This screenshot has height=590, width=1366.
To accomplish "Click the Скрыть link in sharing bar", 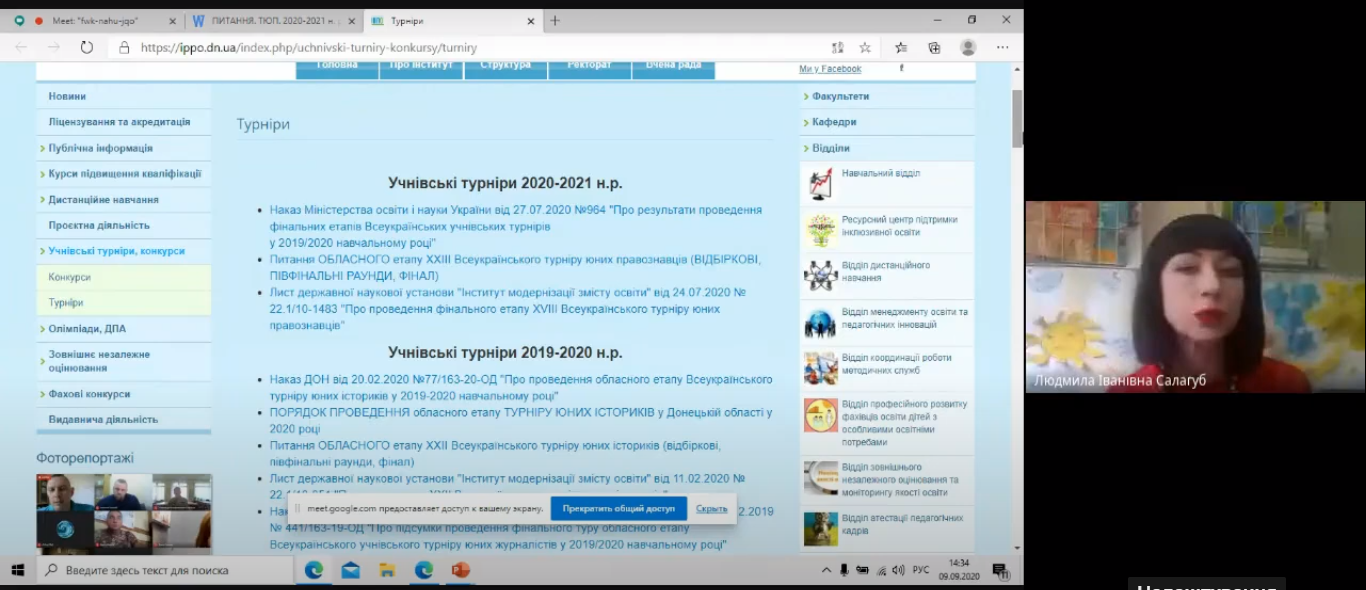I will pyautogui.click(x=712, y=509).
